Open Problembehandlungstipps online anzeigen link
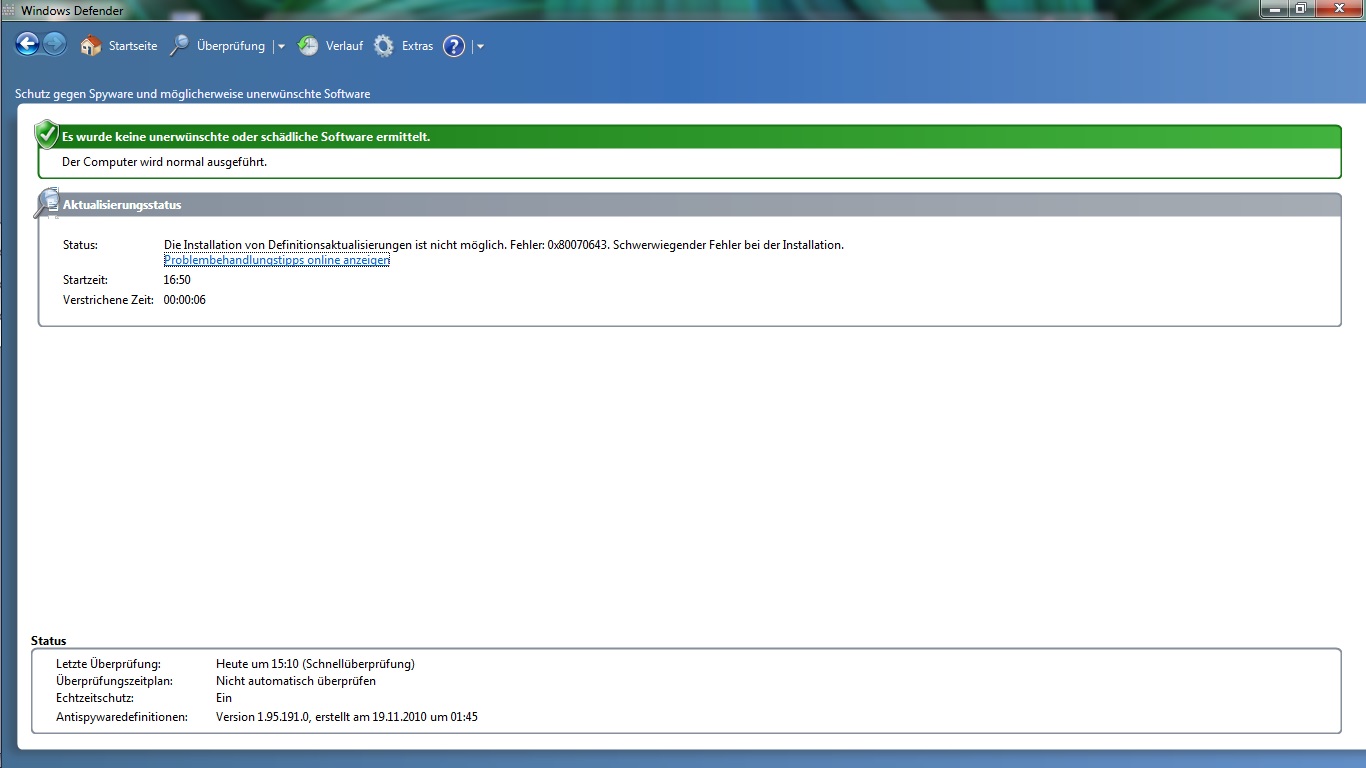Screen dimensions: 1366x768 point(276,260)
